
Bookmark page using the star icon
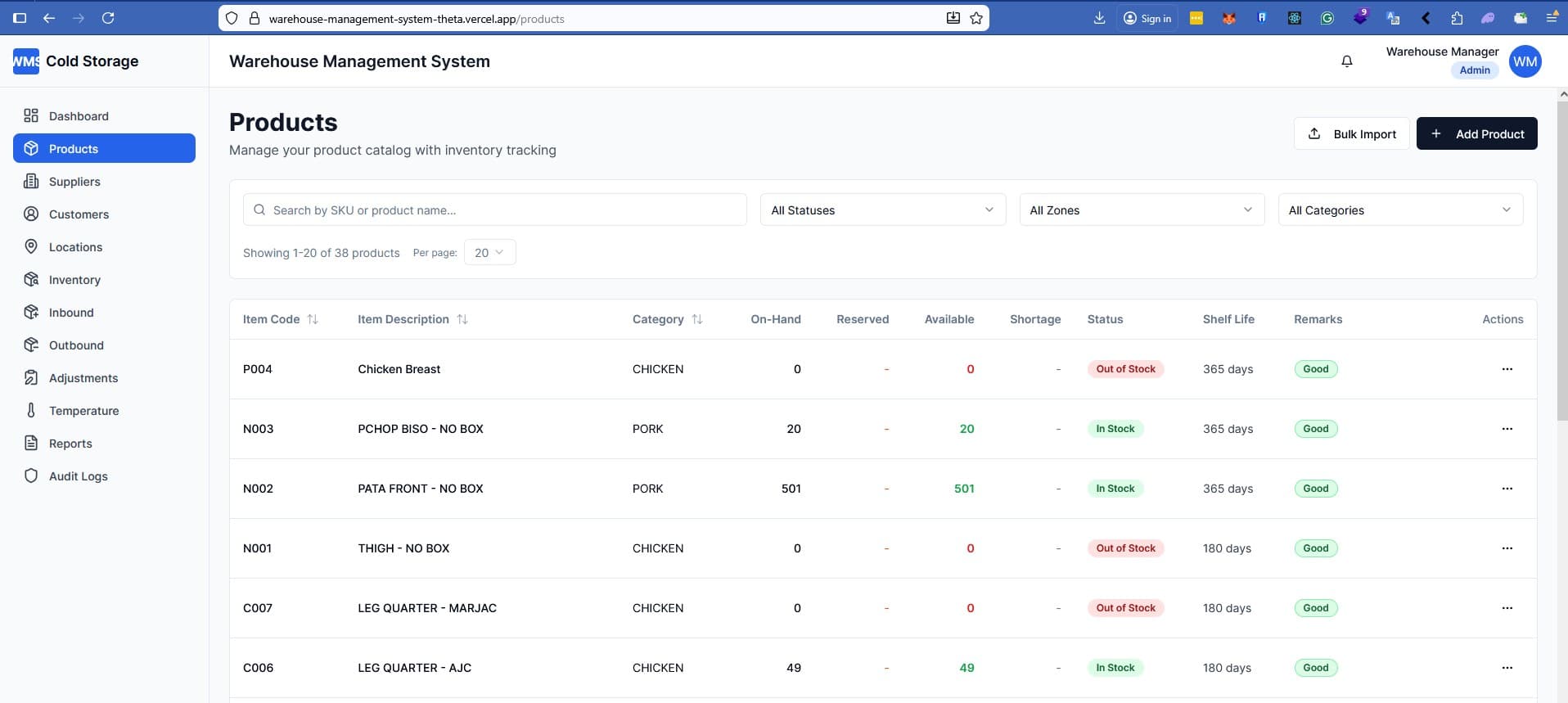pyautogui.click(x=976, y=18)
